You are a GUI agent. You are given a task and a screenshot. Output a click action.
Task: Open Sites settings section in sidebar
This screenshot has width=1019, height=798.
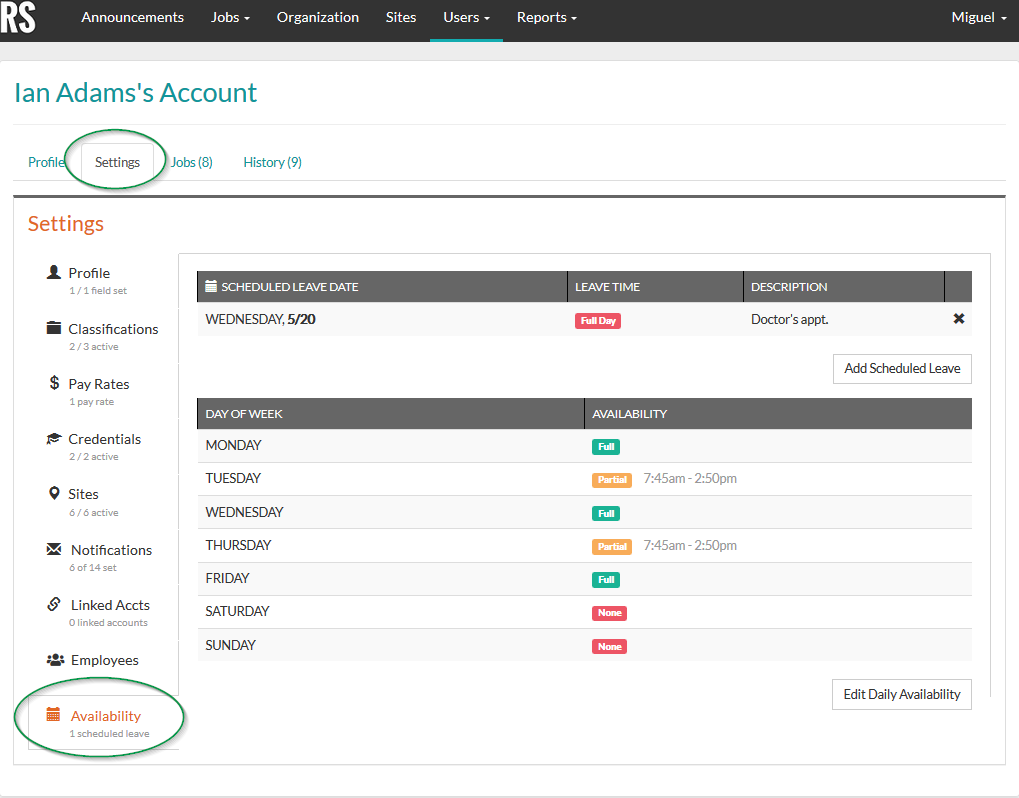pos(83,495)
